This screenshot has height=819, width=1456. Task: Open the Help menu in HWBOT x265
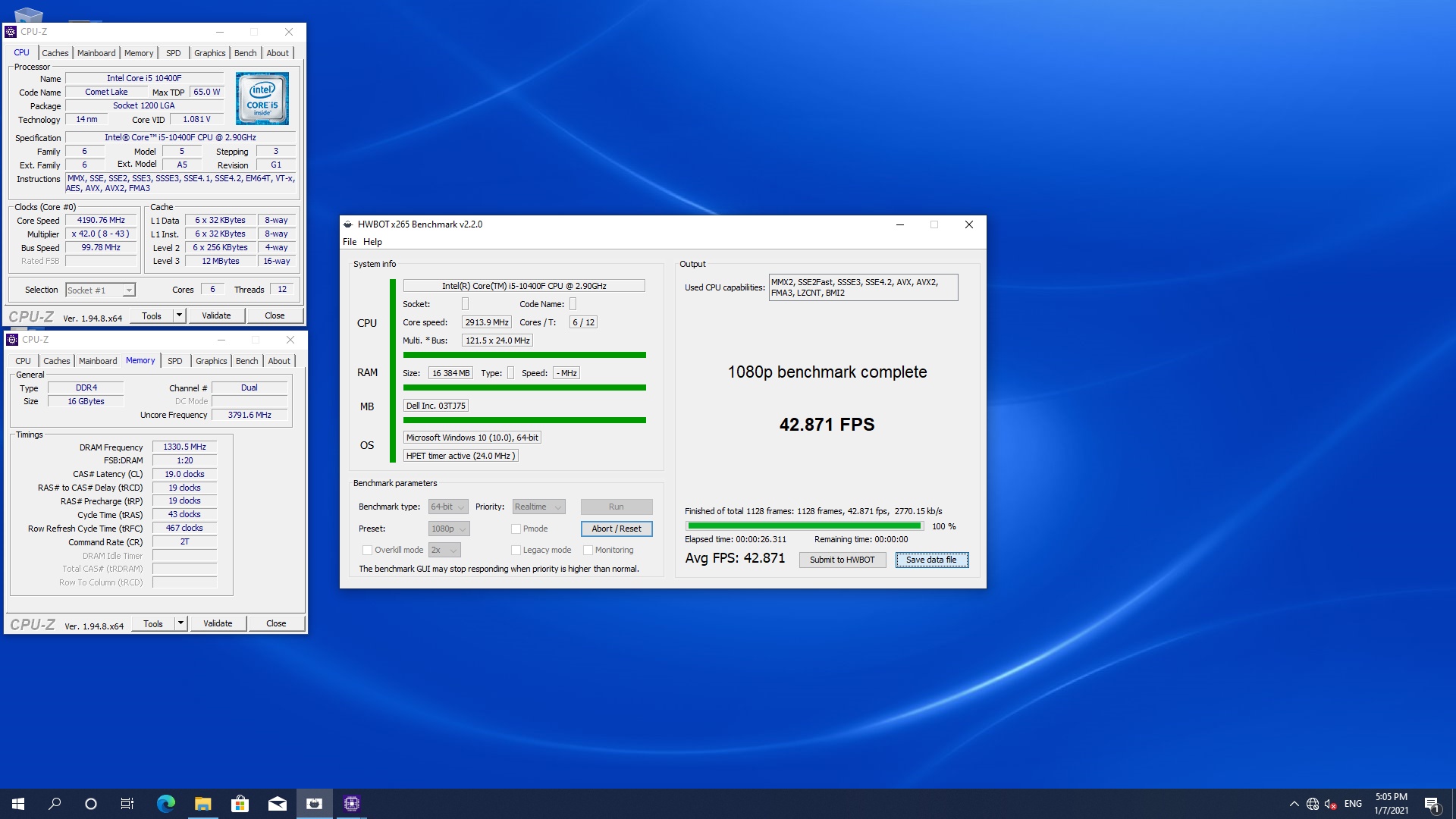372,242
